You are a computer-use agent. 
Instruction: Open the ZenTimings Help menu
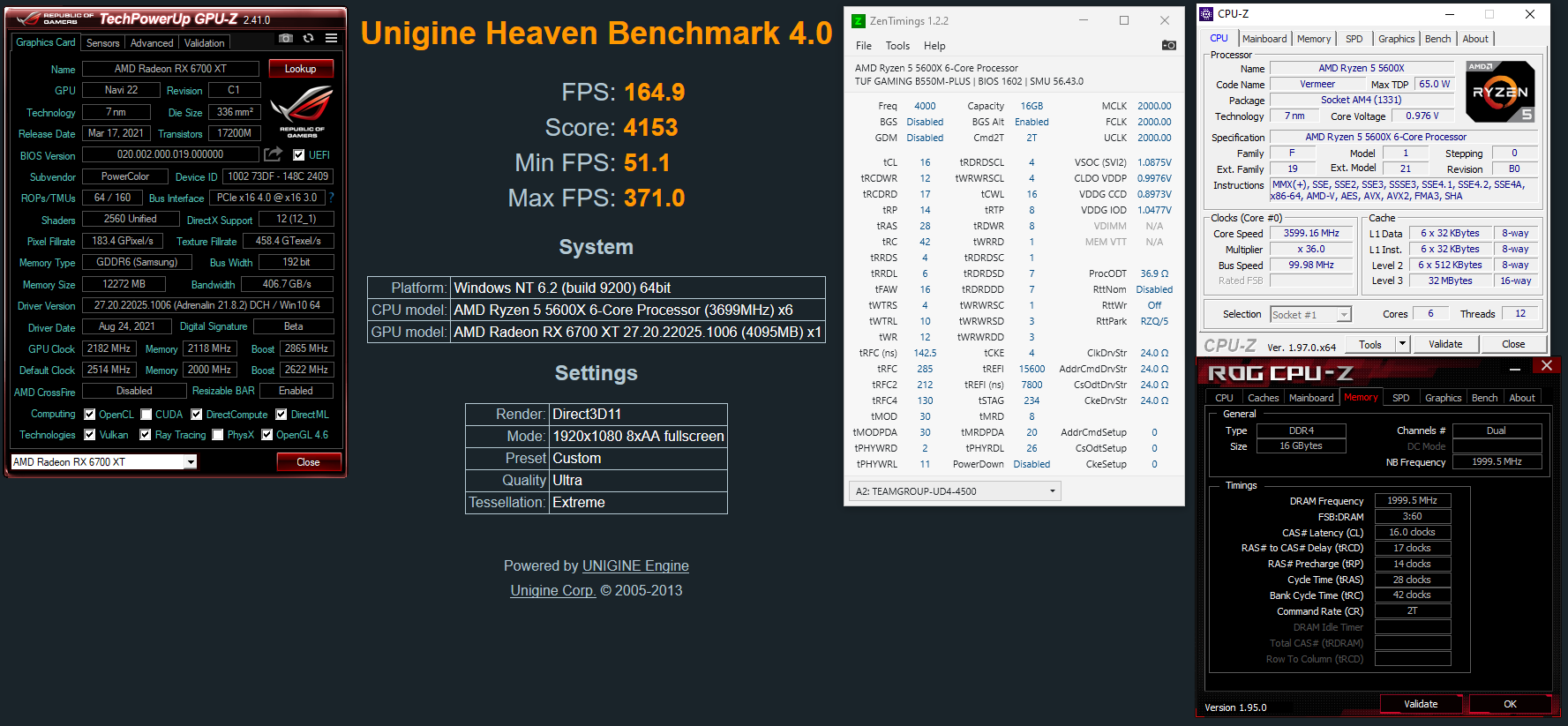[934, 46]
